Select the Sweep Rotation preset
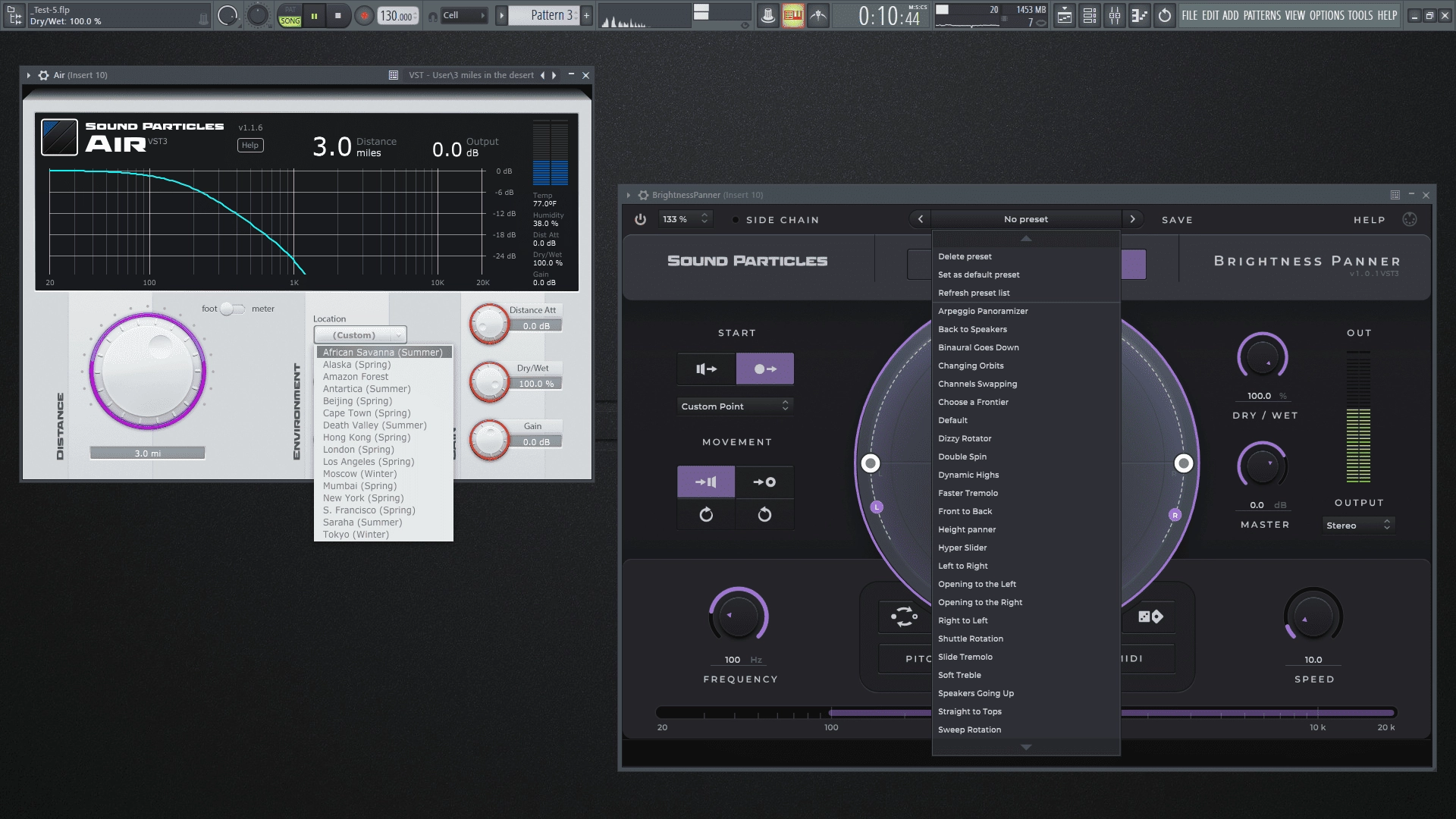The image size is (1456, 819). point(1026,730)
